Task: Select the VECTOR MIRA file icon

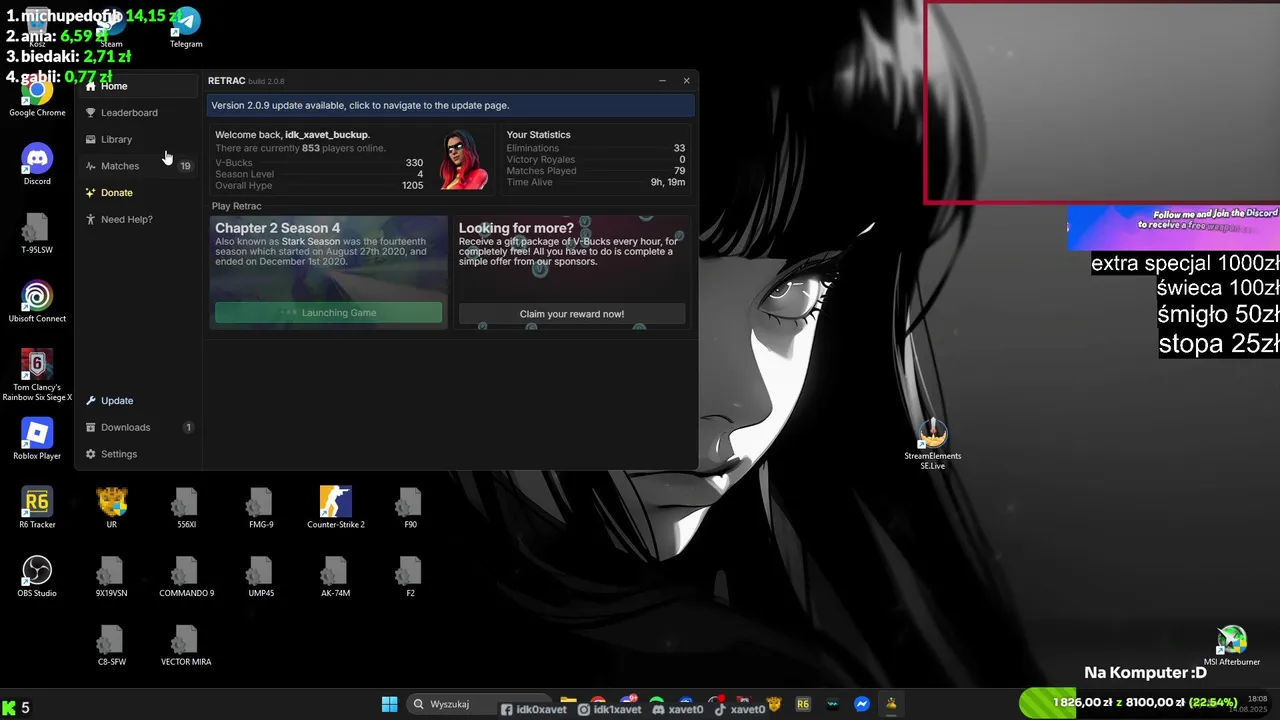Action: tap(186, 645)
